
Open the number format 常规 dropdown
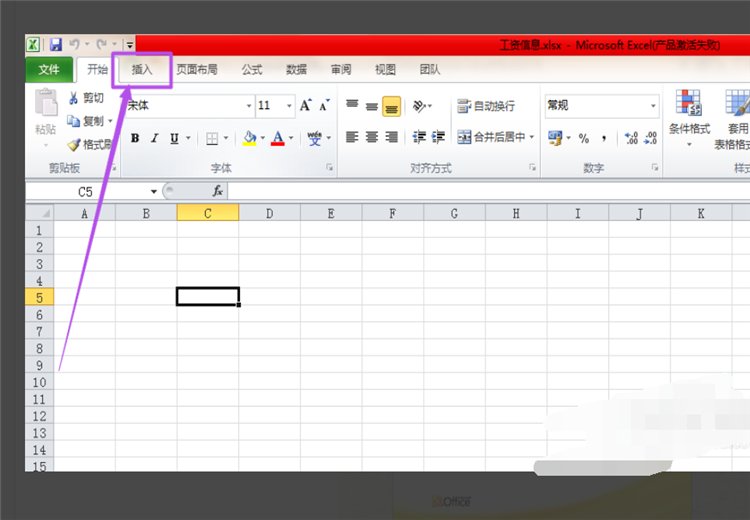tap(653, 106)
